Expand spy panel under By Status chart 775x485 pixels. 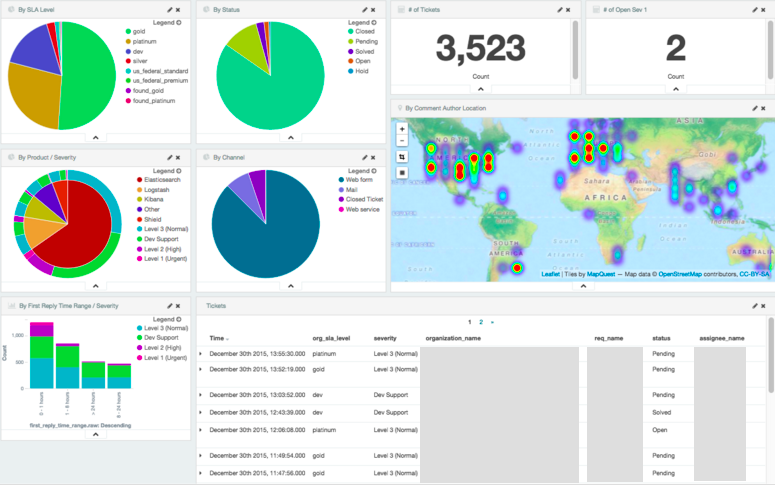coord(291,138)
